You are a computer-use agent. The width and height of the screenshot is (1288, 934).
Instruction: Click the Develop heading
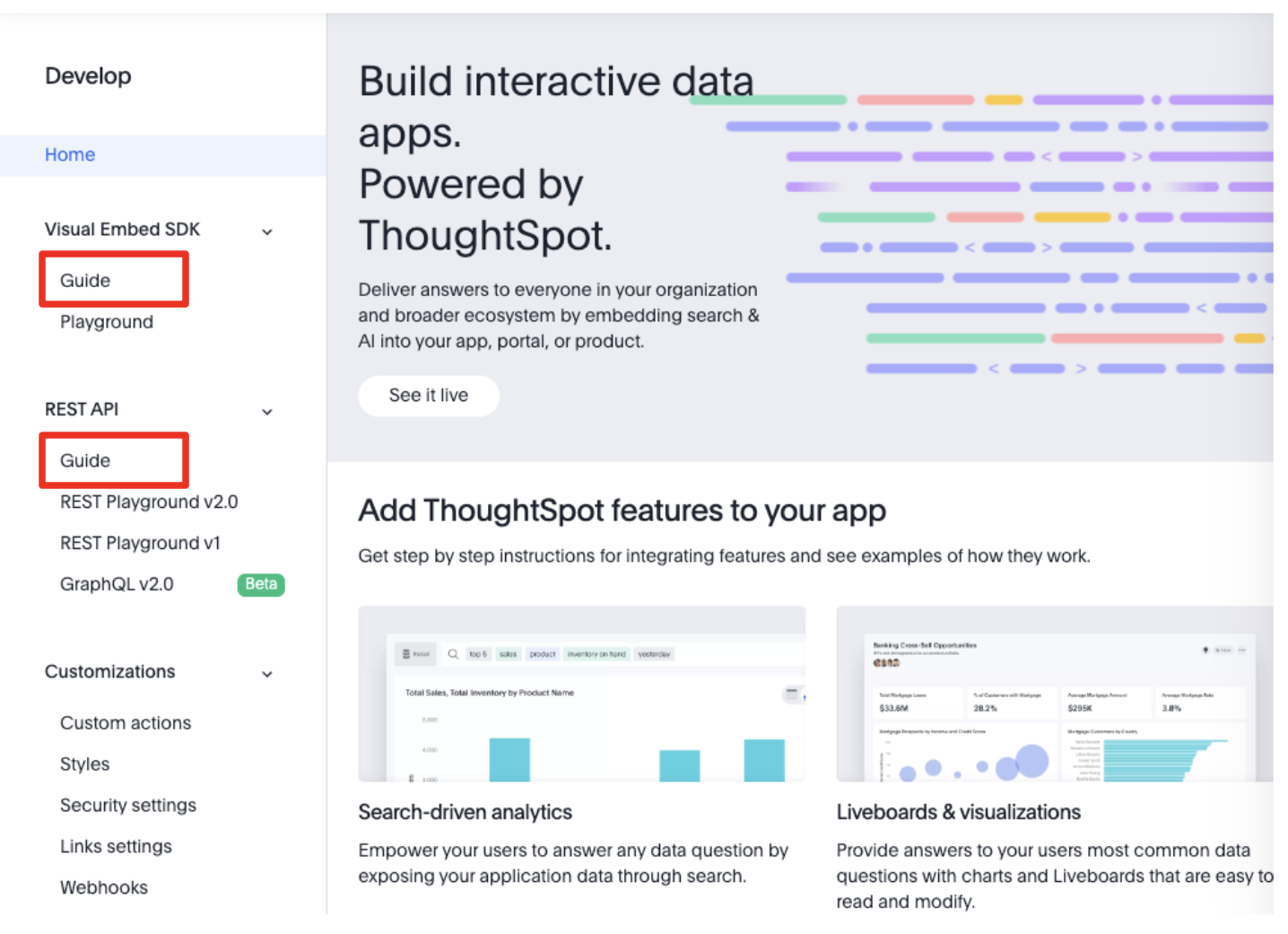87,76
